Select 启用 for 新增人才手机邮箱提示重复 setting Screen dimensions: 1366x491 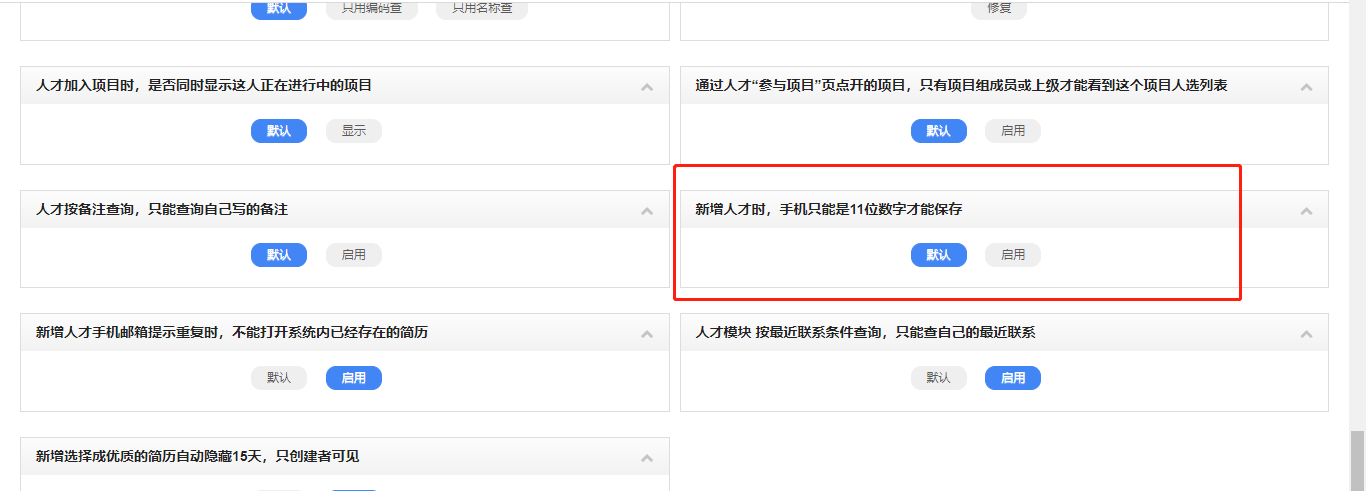point(354,378)
